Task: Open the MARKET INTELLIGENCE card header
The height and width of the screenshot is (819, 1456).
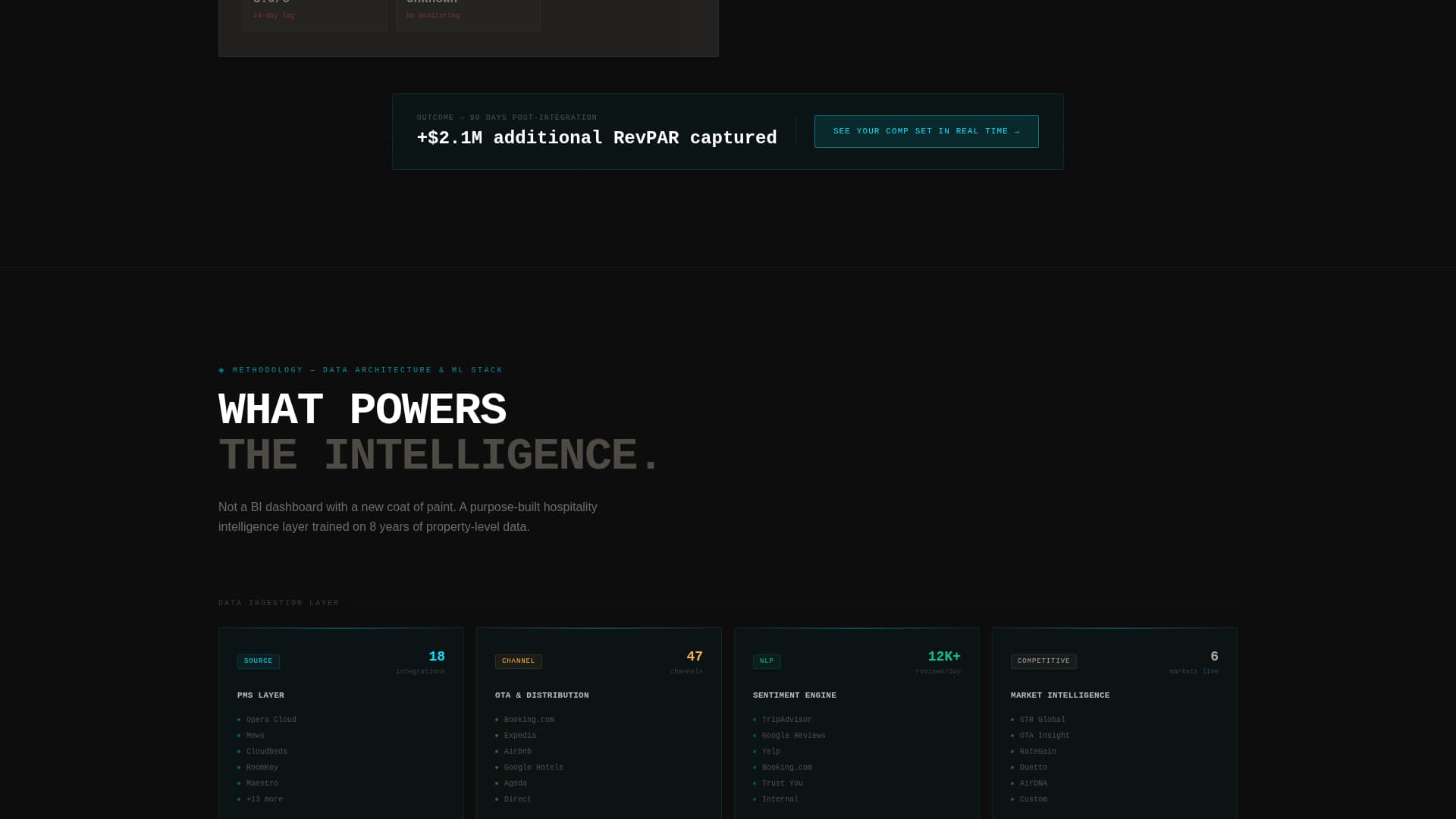Action: point(1060,695)
